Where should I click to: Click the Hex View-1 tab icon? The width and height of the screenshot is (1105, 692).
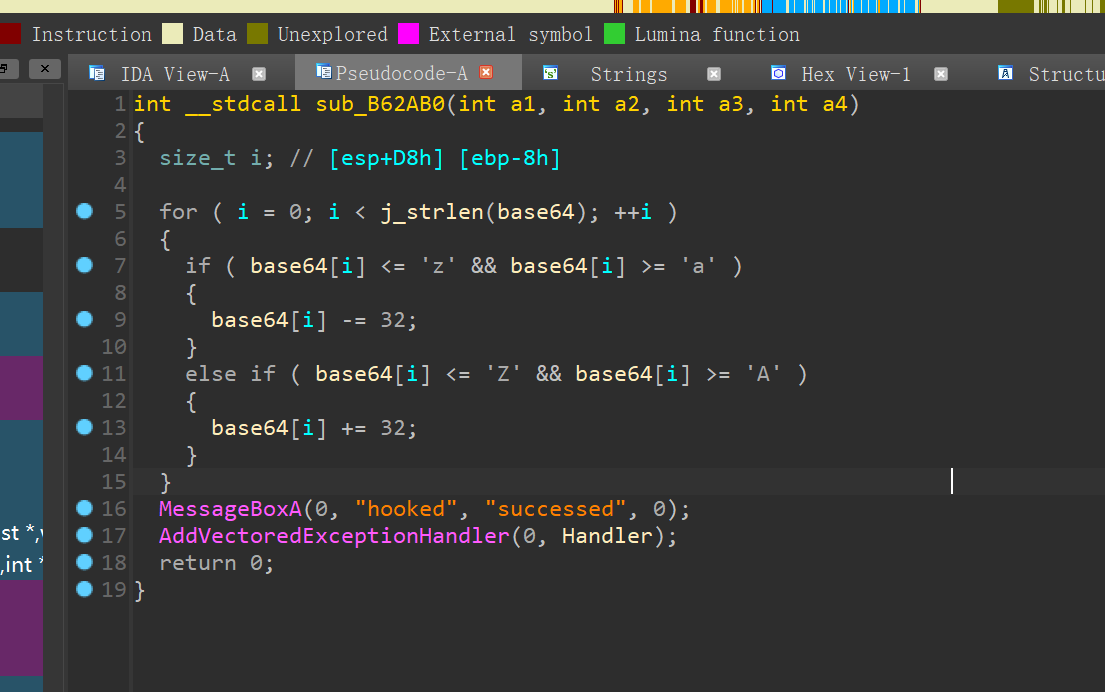[x=778, y=73]
